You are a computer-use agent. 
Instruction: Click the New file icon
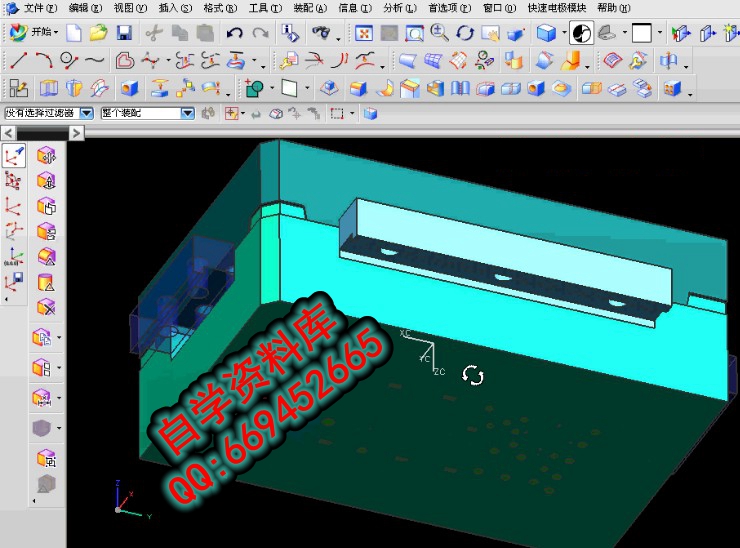(73, 33)
